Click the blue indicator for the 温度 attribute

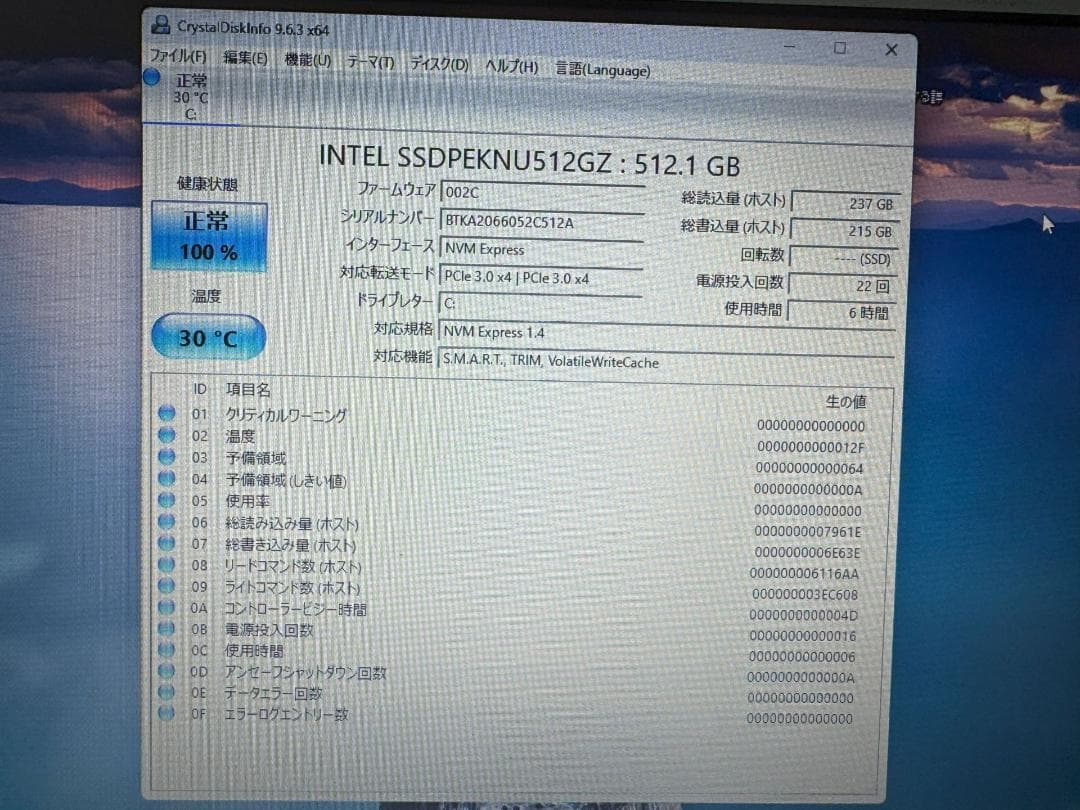165,436
